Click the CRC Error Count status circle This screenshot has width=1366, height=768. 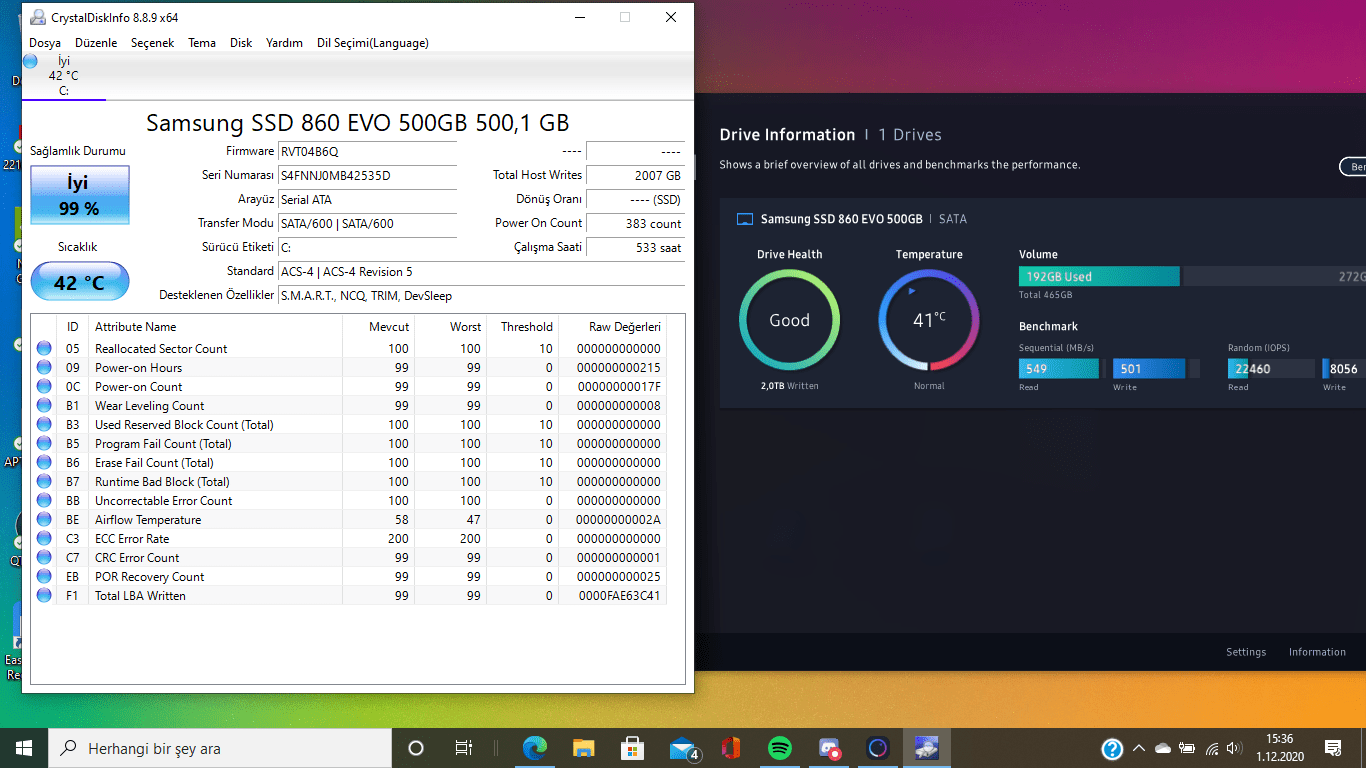44,558
